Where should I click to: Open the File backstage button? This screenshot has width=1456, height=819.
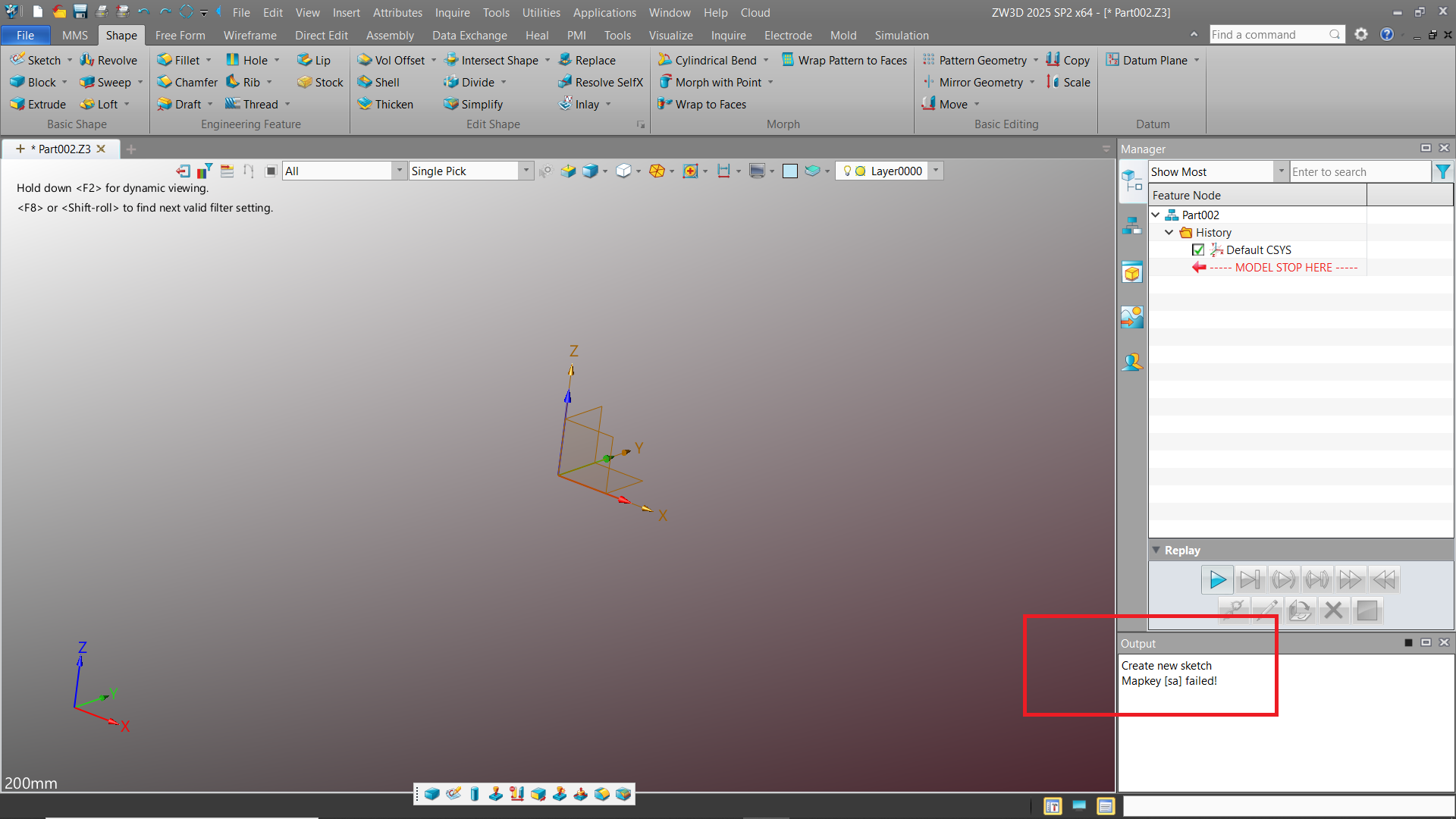coord(26,35)
